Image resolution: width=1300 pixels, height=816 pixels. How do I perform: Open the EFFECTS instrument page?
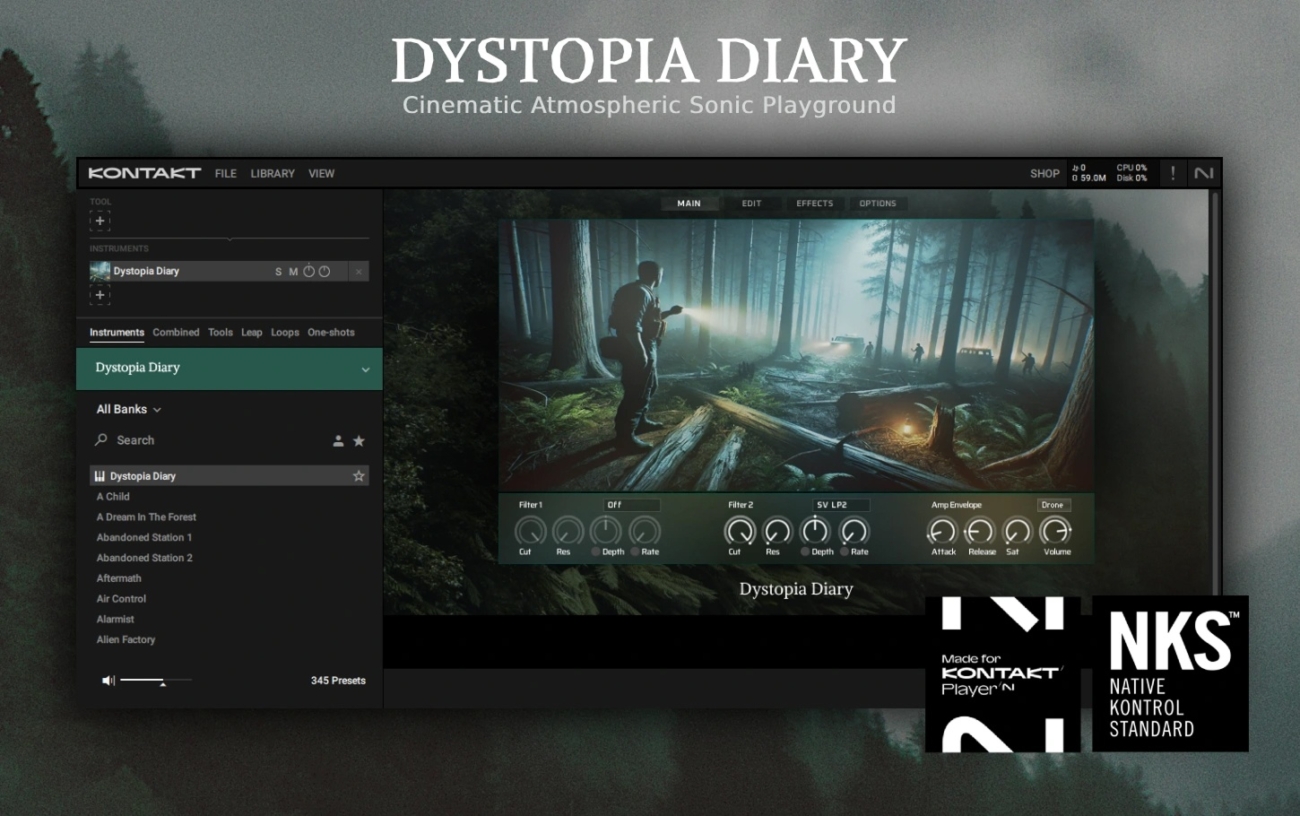point(814,204)
